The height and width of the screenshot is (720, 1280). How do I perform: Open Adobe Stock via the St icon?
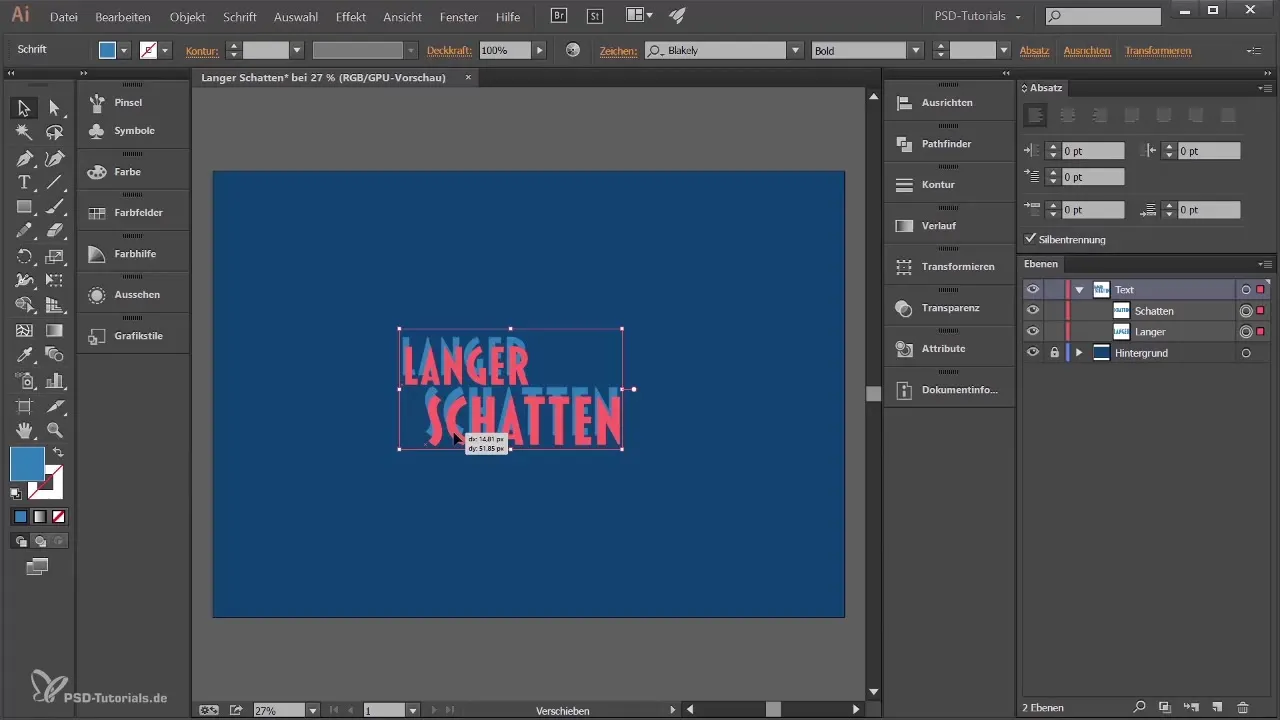[596, 16]
